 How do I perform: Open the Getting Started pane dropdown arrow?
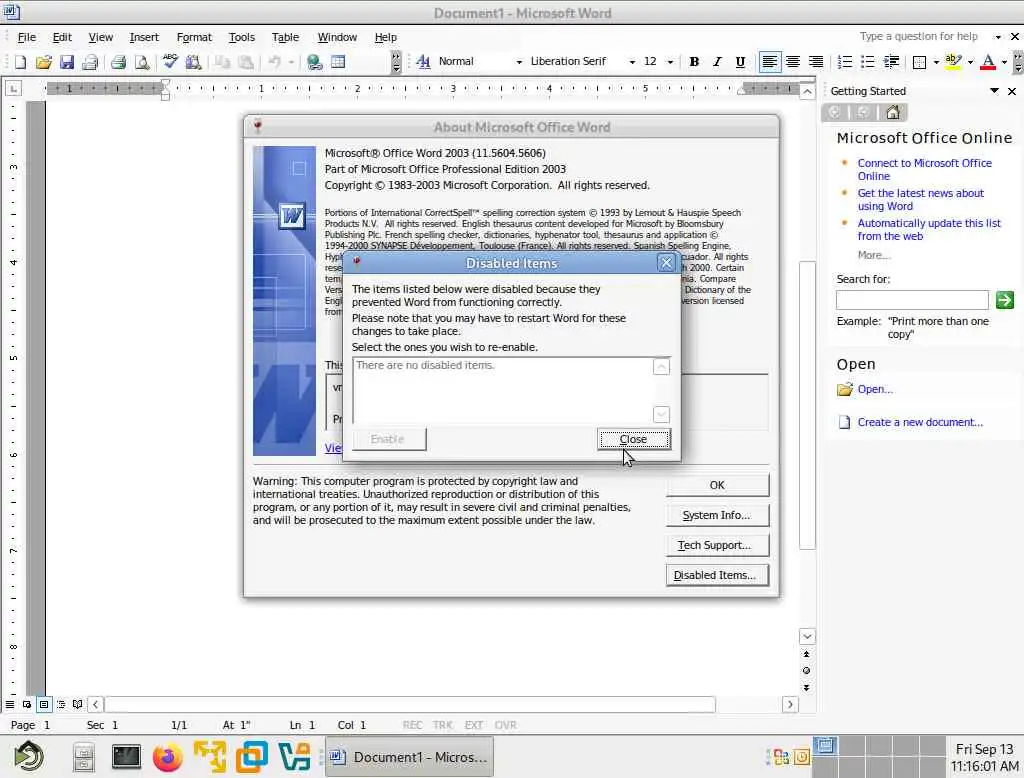[994, 91]
